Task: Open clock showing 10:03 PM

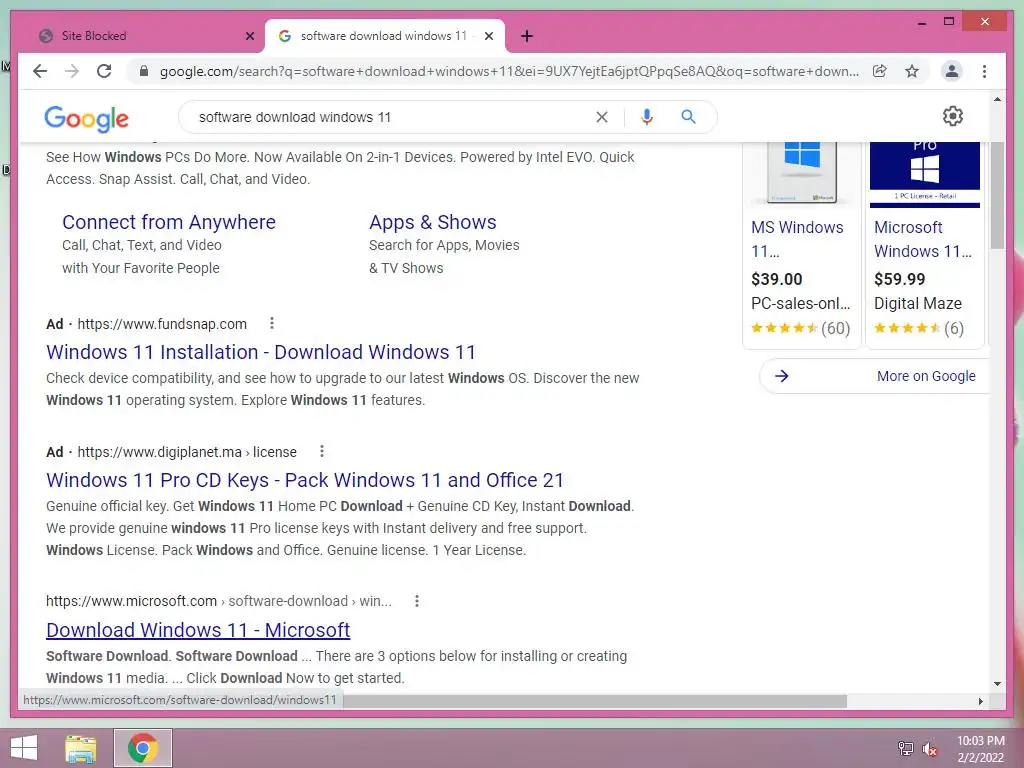Action: [x=980, y=749]
